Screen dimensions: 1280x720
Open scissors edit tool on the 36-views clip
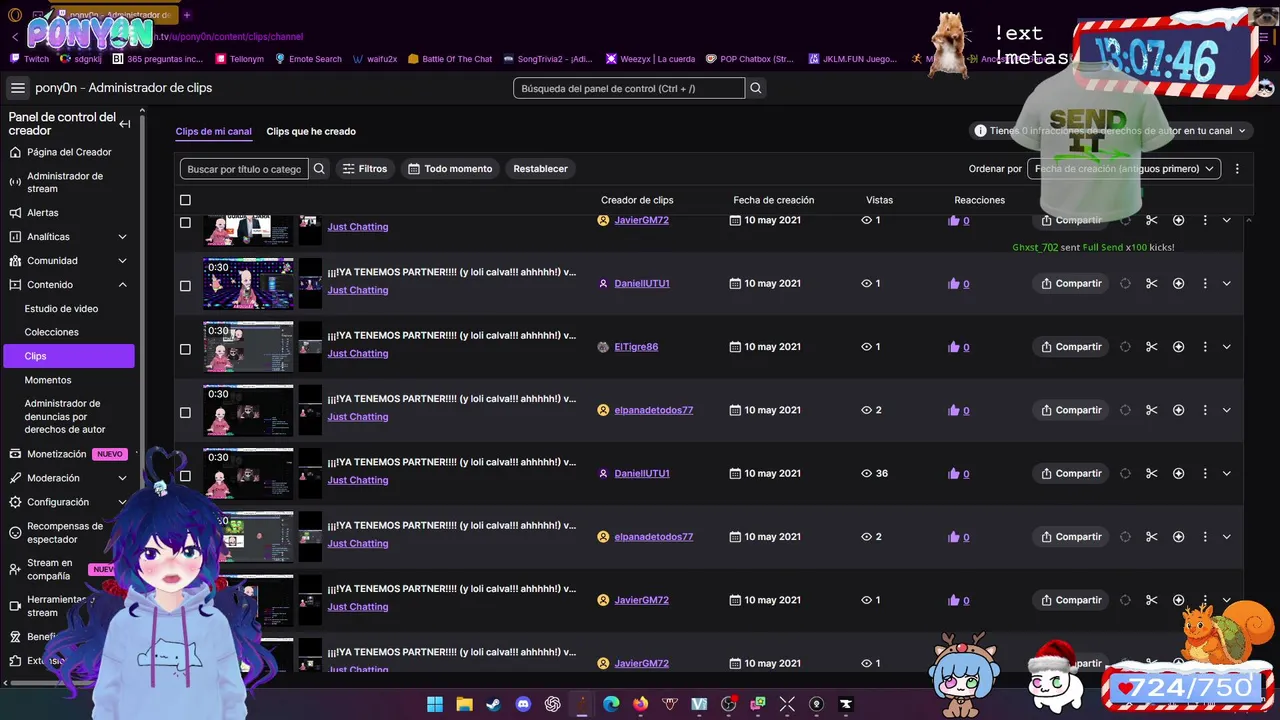coord(1151,474)
